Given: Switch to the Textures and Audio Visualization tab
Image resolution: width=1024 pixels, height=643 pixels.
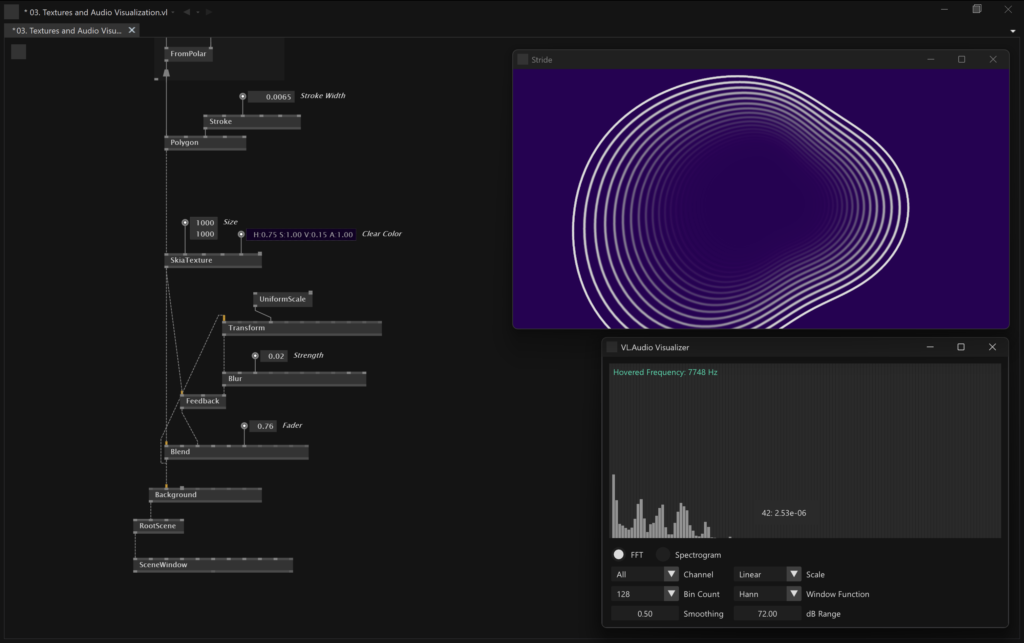Looking at the screenshot, I should [66, 31].
